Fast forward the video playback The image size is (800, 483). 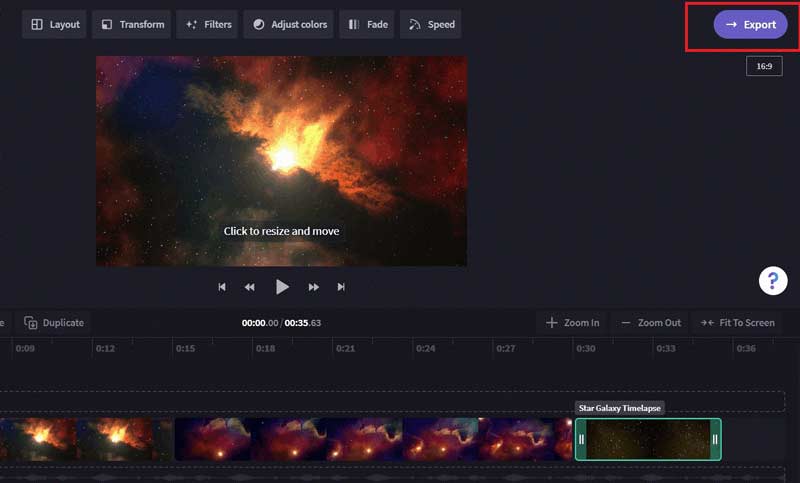314,287
